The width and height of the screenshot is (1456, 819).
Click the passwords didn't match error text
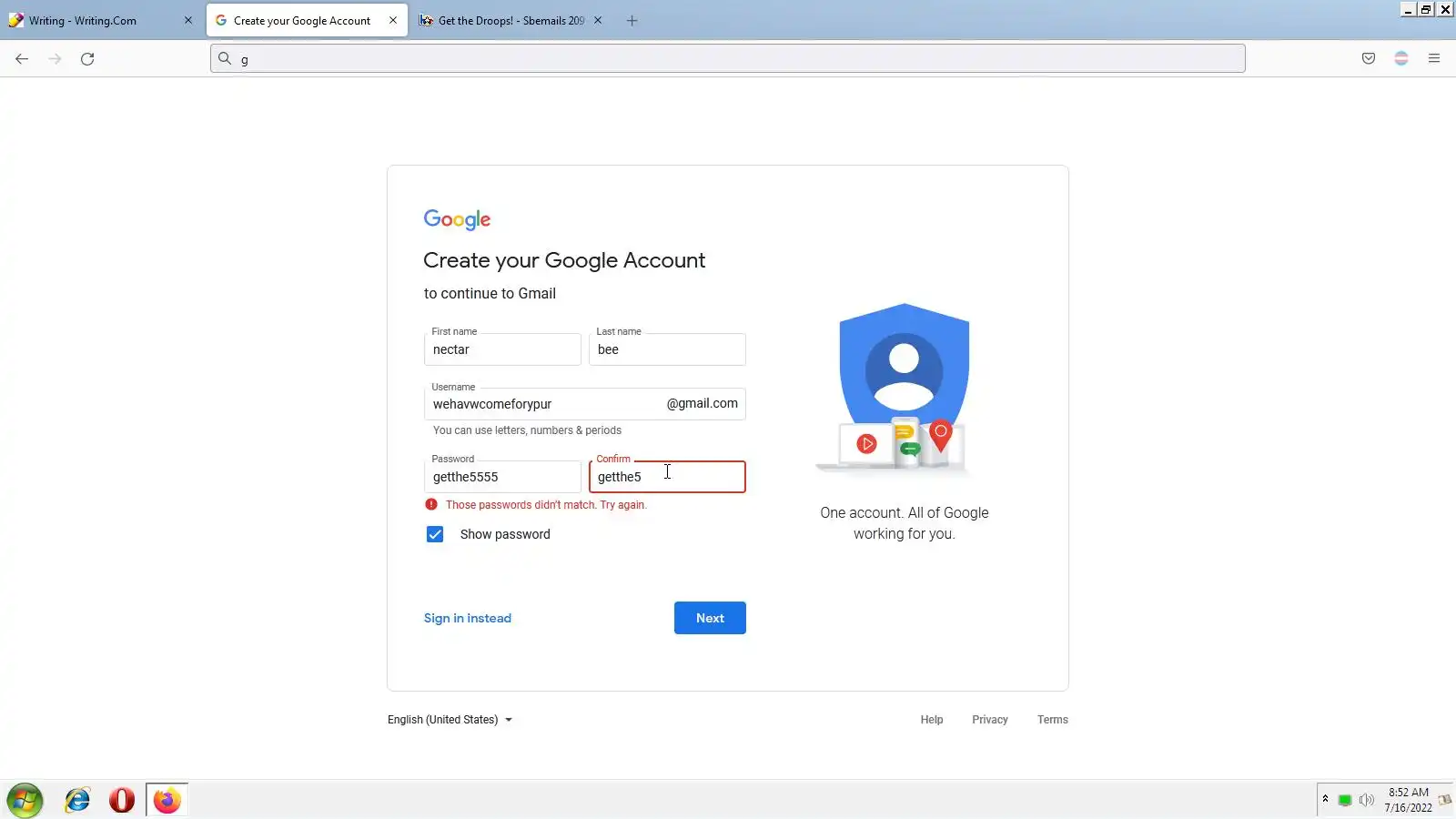[x=546, y=505]
